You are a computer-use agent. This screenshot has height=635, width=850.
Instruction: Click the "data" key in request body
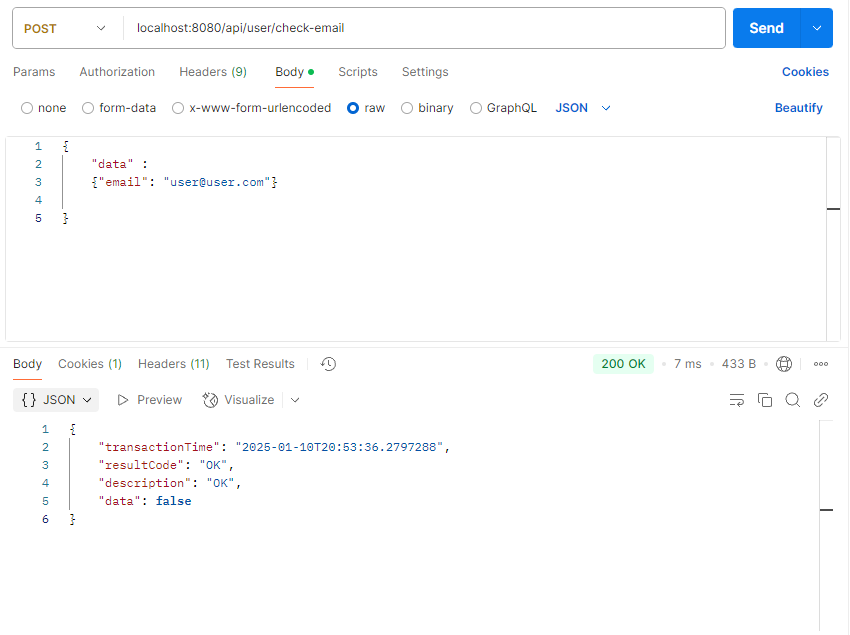112,164
